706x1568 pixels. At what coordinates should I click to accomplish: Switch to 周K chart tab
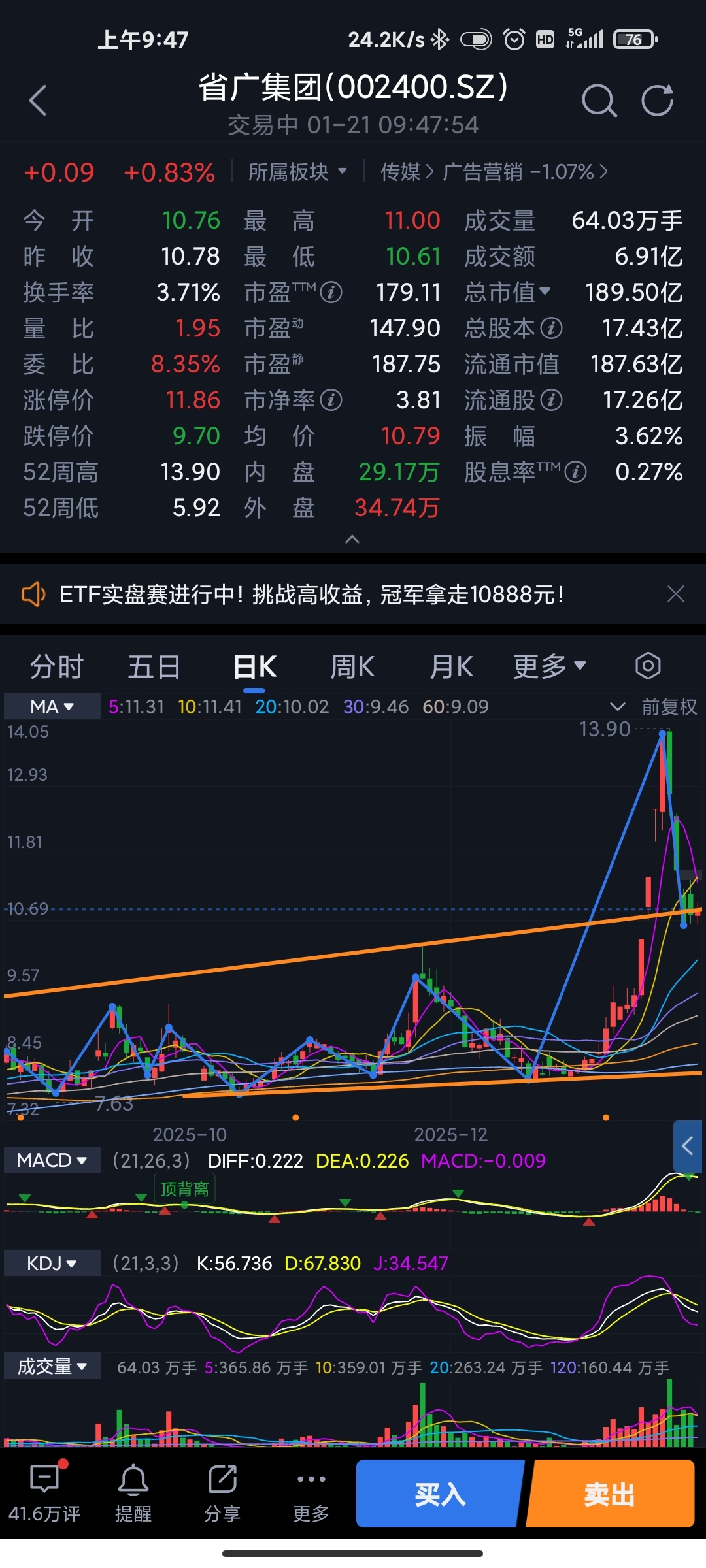coord(352,666)
